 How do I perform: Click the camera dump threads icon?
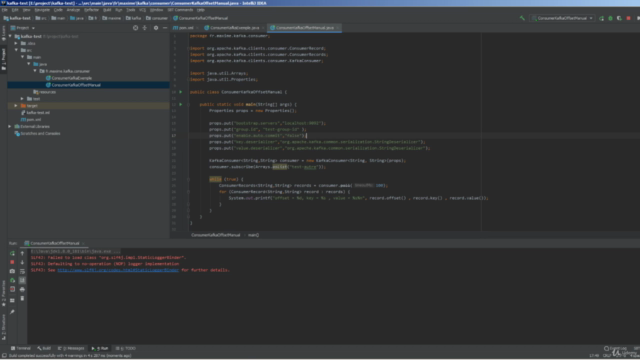click(12, 271)
